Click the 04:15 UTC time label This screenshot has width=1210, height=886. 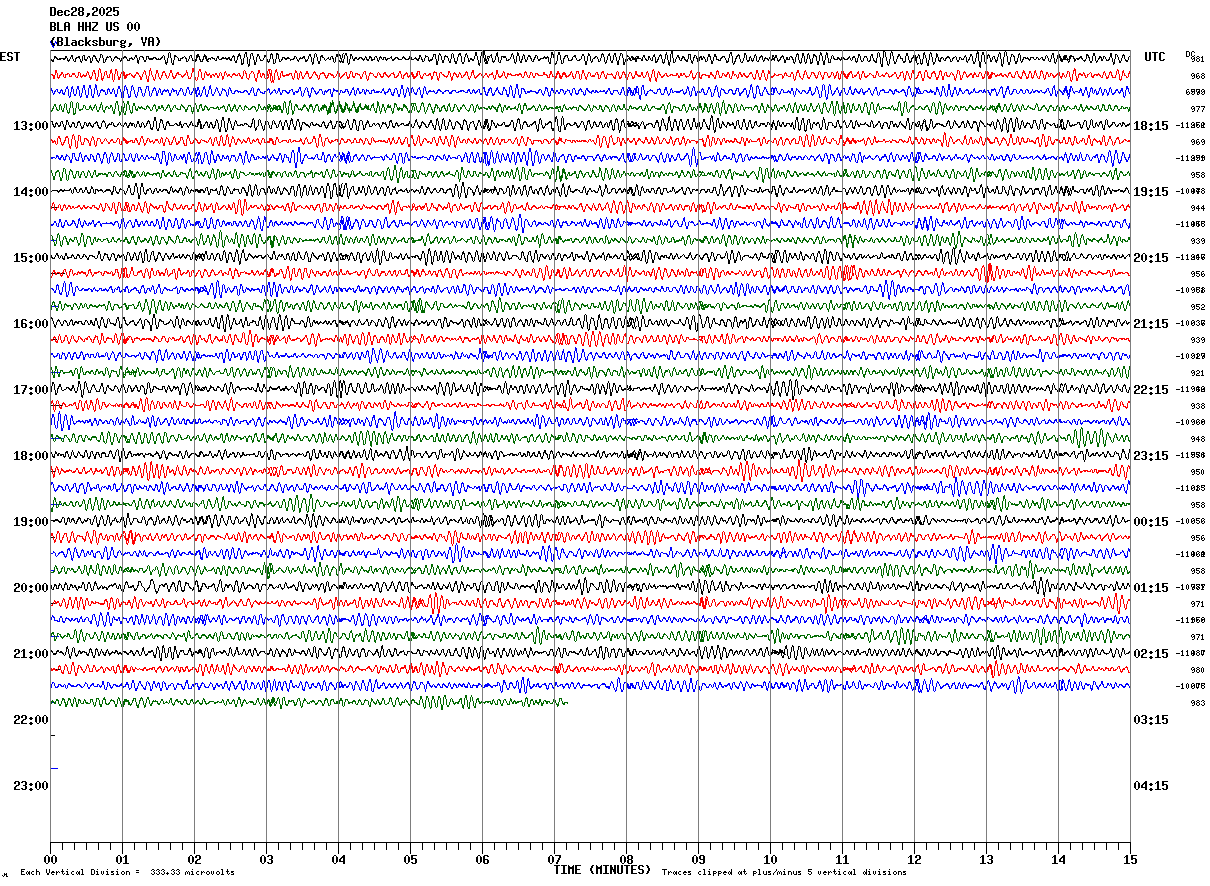tap(1151, 786)
